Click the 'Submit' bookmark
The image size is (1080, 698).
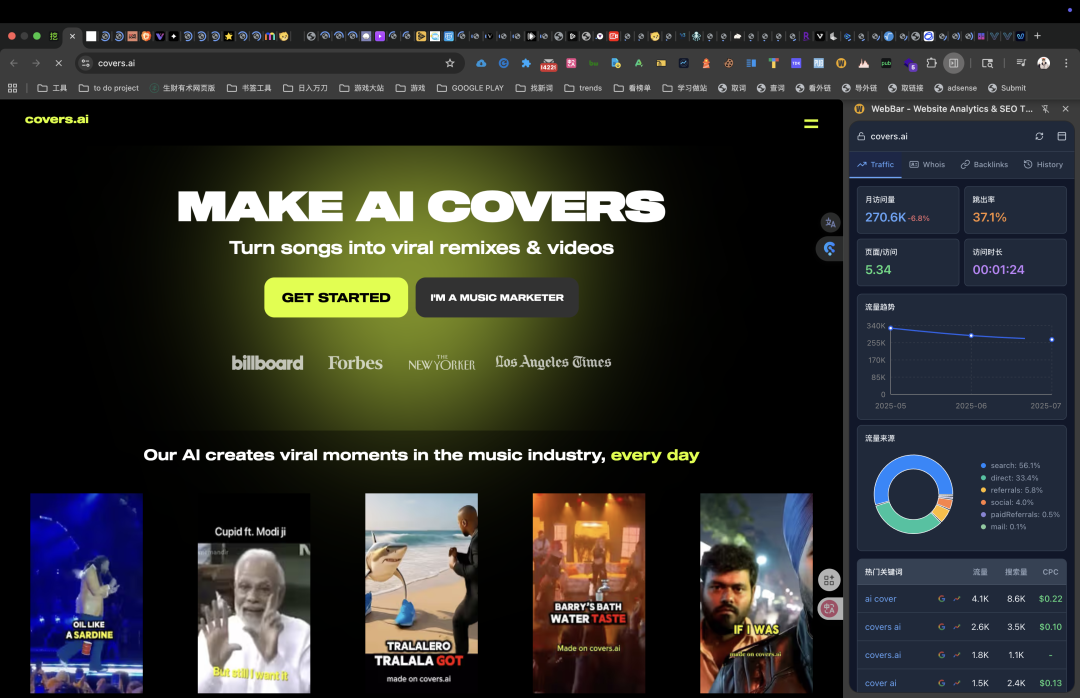1007,88
